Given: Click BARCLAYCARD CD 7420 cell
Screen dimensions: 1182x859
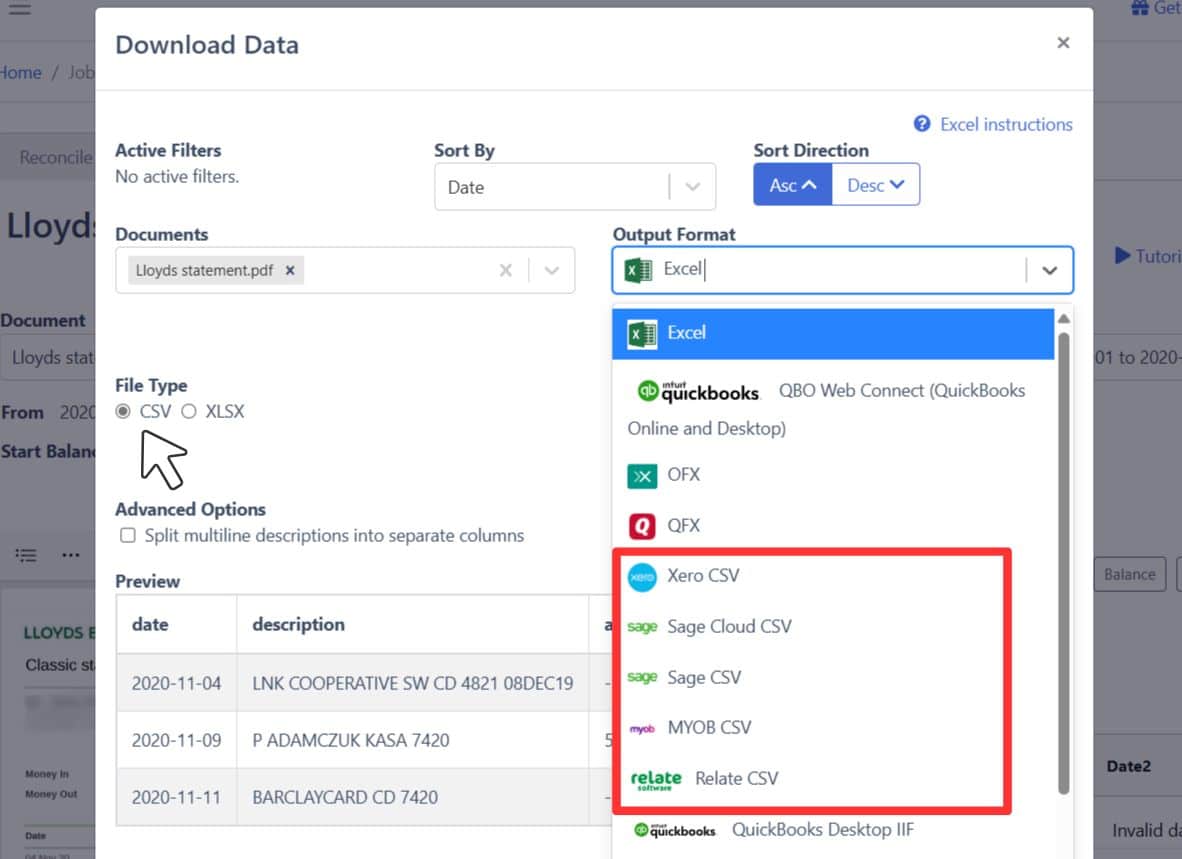Looking at the screenshot, I should pyautogui.click(x=412, y=797).
